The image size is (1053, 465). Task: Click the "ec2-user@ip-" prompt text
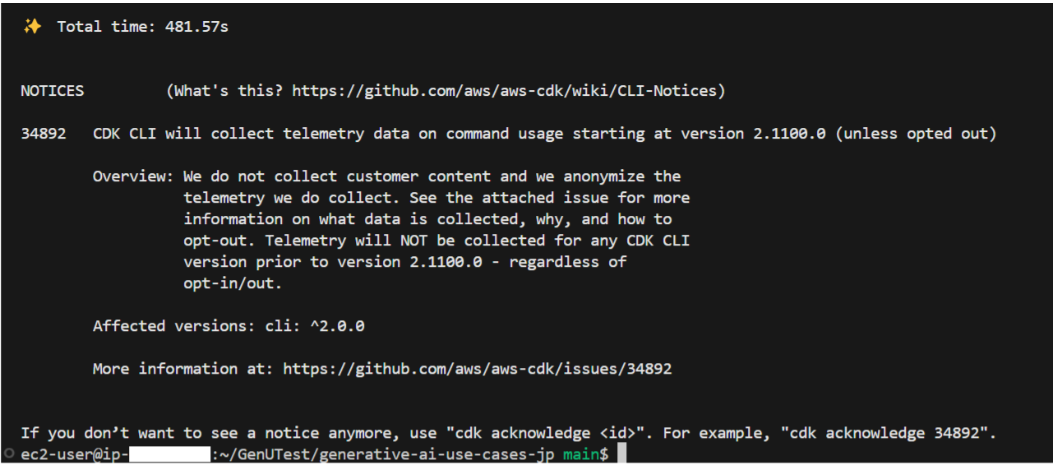coord(74,454)
